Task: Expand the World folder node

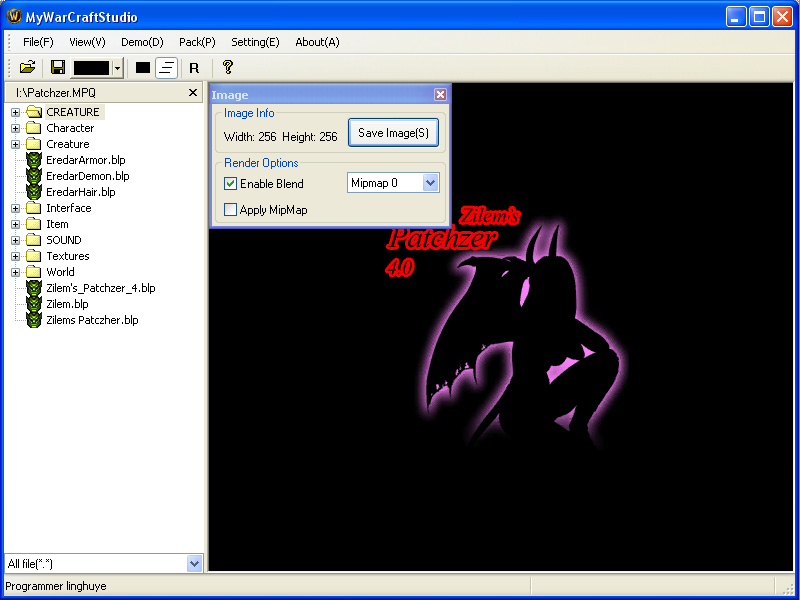Action: tap(15, 272)
